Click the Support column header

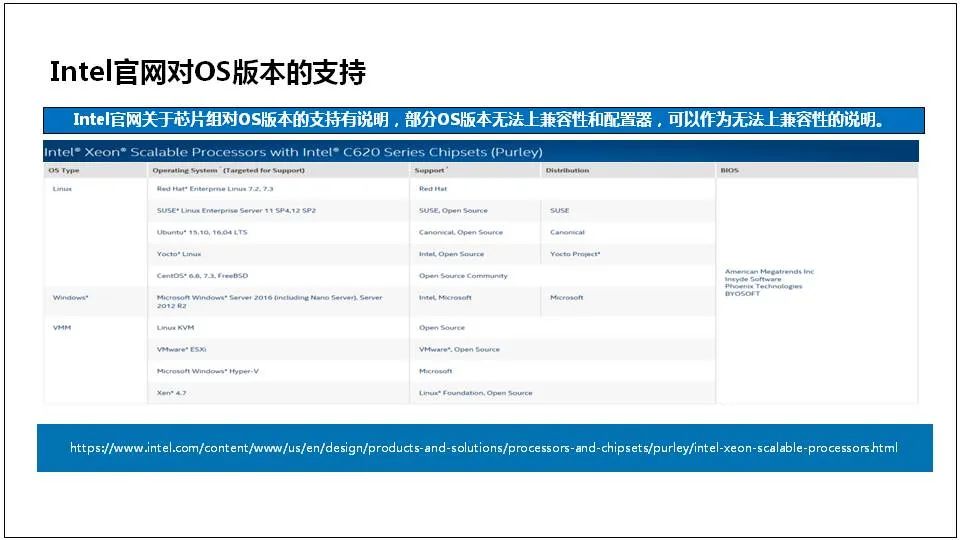(x=430, y=170)
